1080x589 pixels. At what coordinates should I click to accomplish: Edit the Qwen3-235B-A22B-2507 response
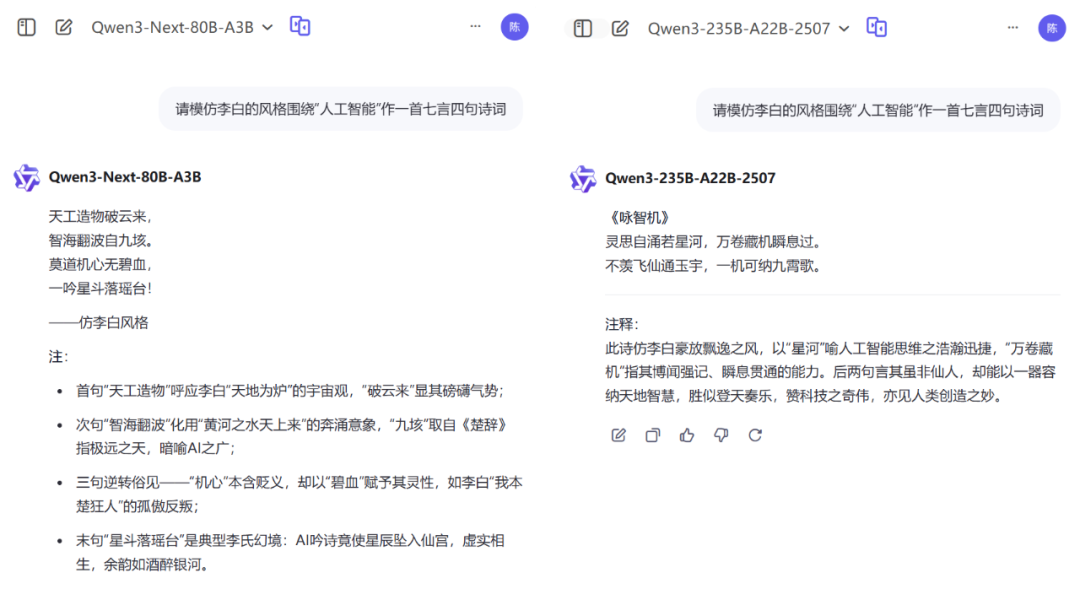pyautogui.click(x=619, y=435)
